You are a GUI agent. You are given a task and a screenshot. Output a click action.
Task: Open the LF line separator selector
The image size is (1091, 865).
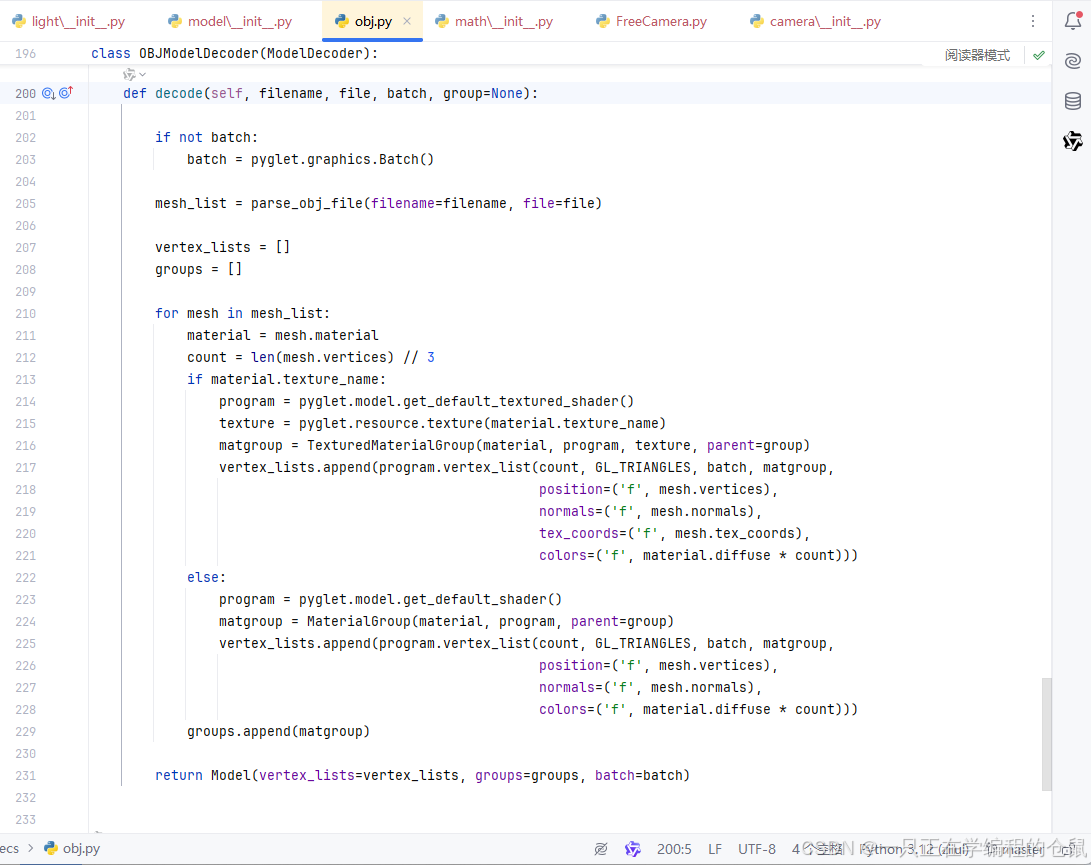point(715,849)
